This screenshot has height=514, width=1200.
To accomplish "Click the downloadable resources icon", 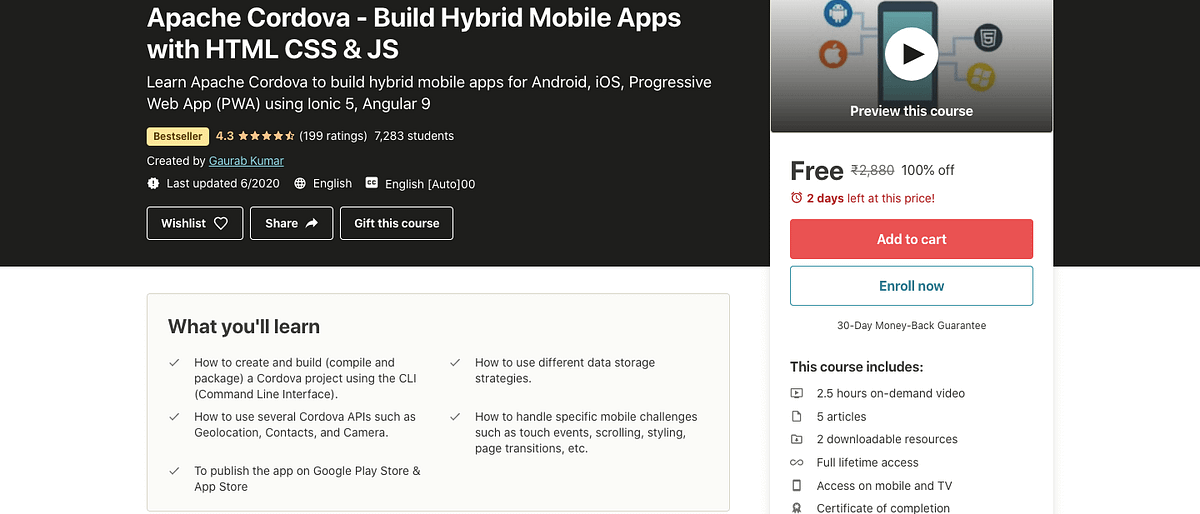I will pos(797,439).
